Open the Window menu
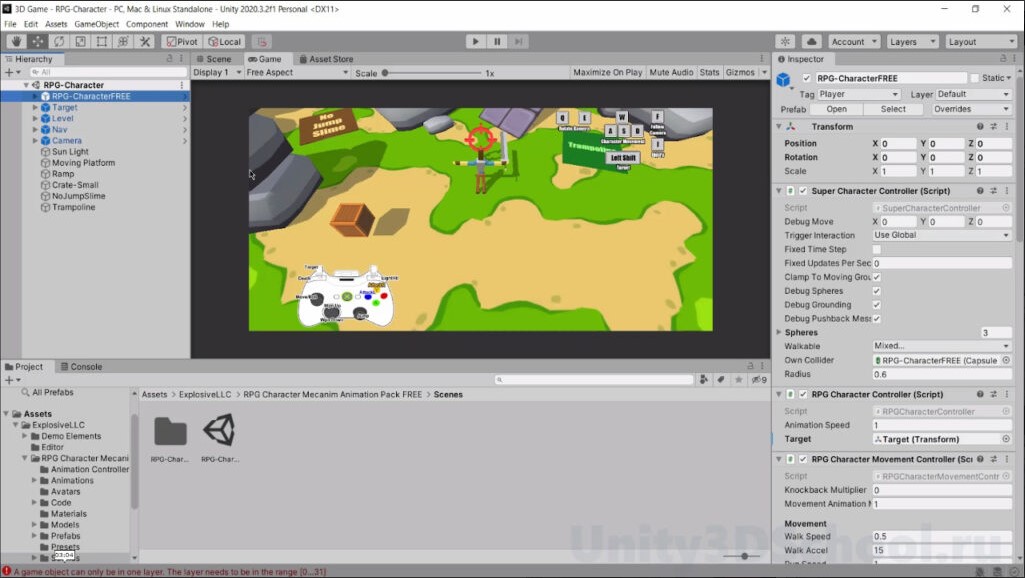1025x578 pixels. click(x=190, y=24)
